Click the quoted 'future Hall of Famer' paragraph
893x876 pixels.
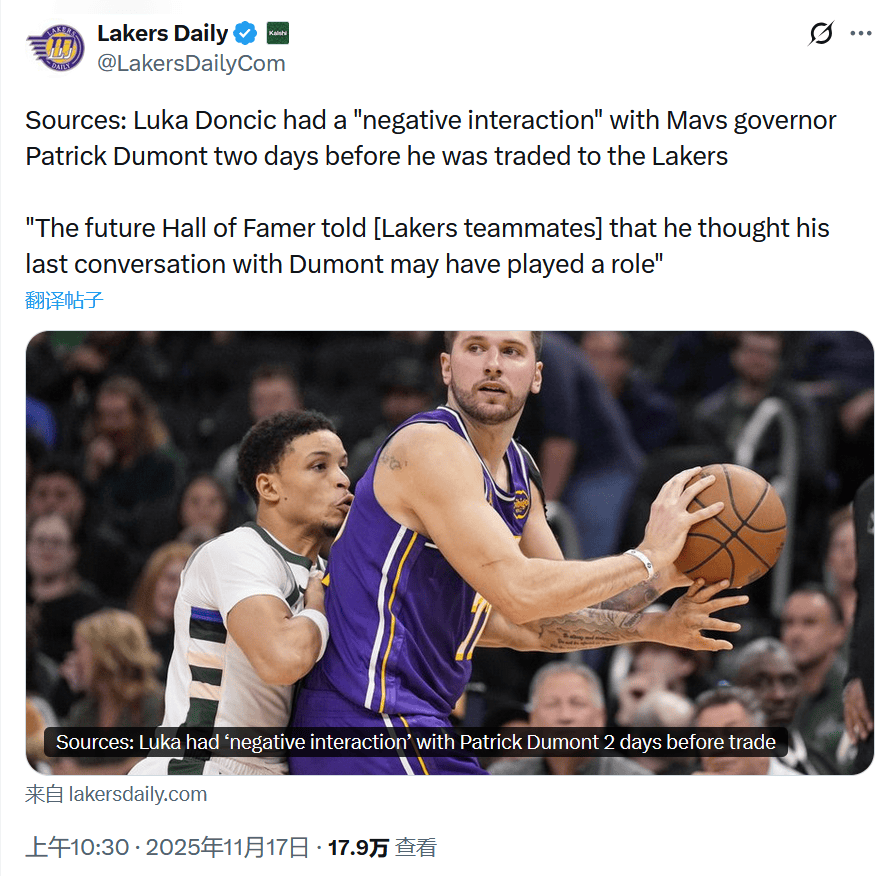pos(427,245)
